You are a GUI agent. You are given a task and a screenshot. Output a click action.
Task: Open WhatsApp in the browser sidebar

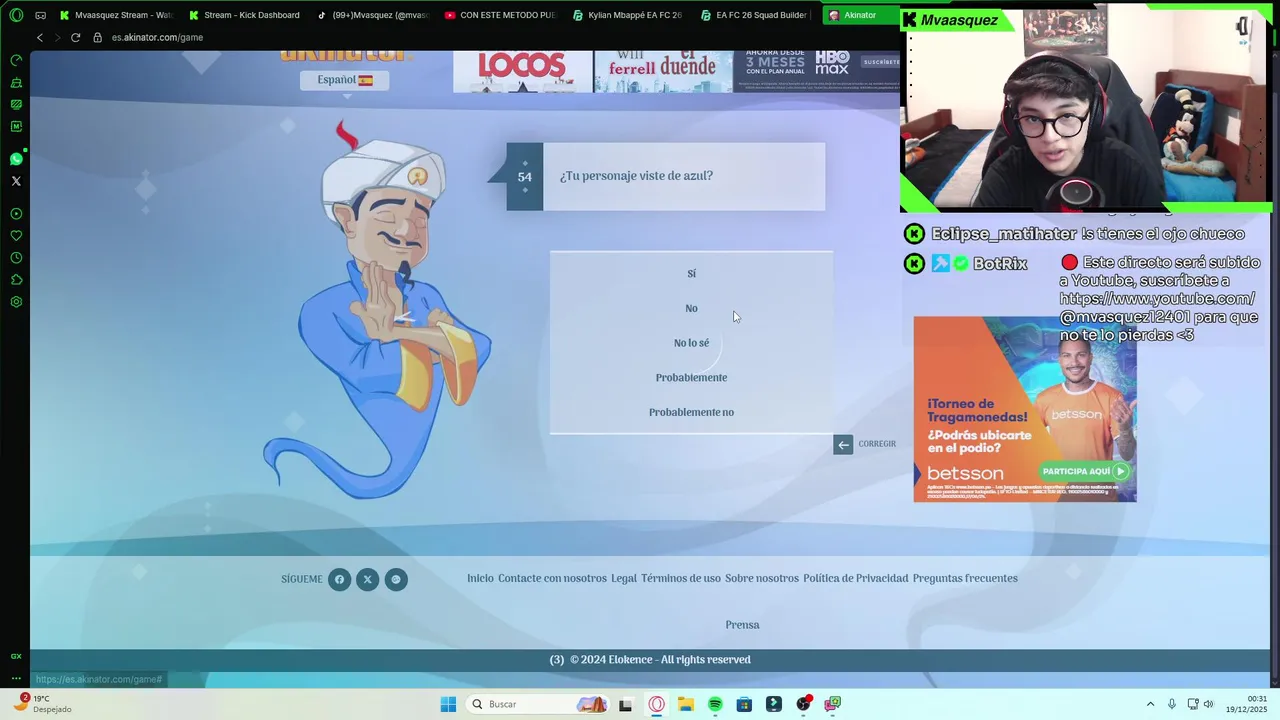click(16, 159)
